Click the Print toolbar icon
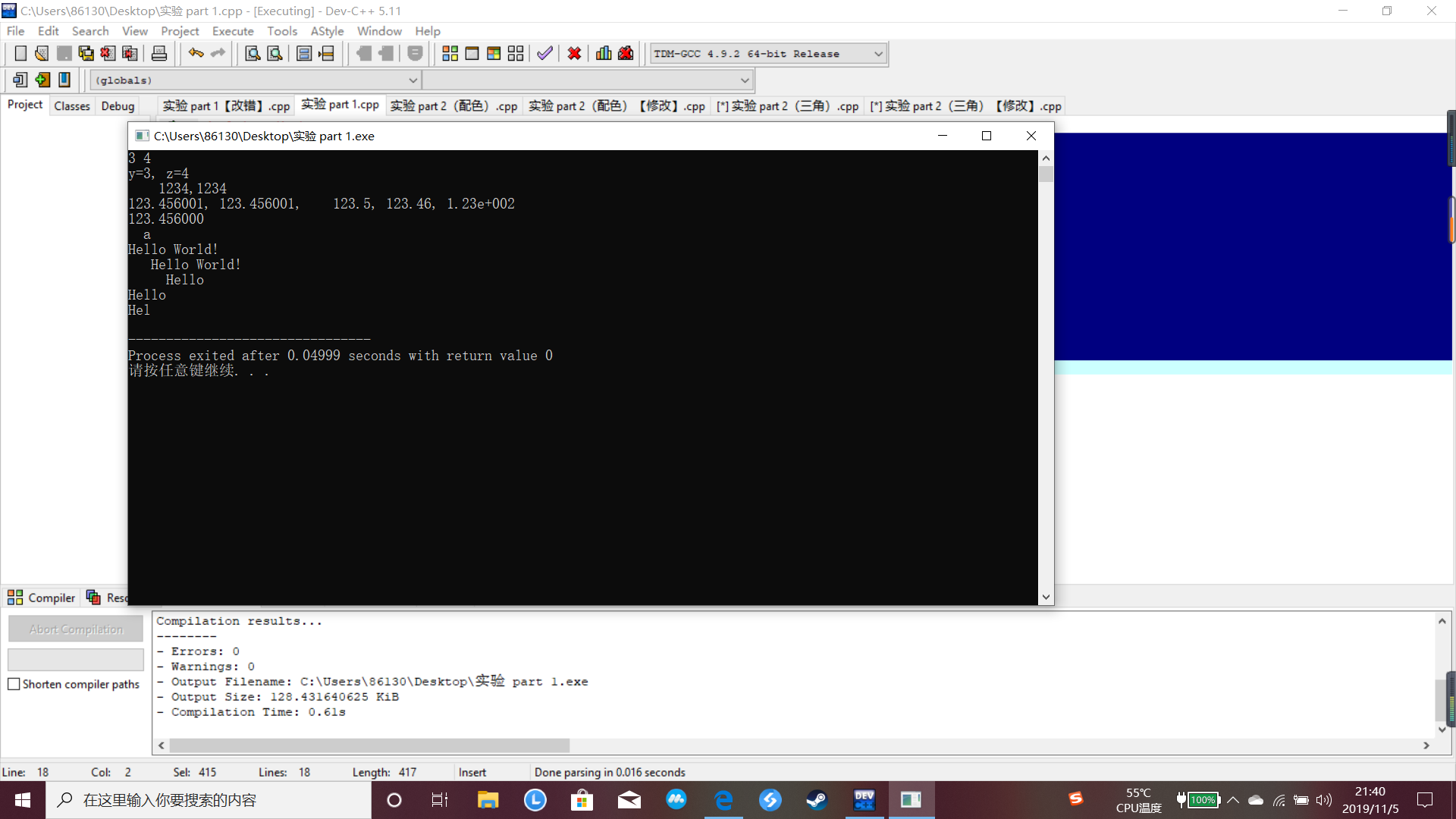Screen dimensions: 1456x819 [x=159, y=54]
